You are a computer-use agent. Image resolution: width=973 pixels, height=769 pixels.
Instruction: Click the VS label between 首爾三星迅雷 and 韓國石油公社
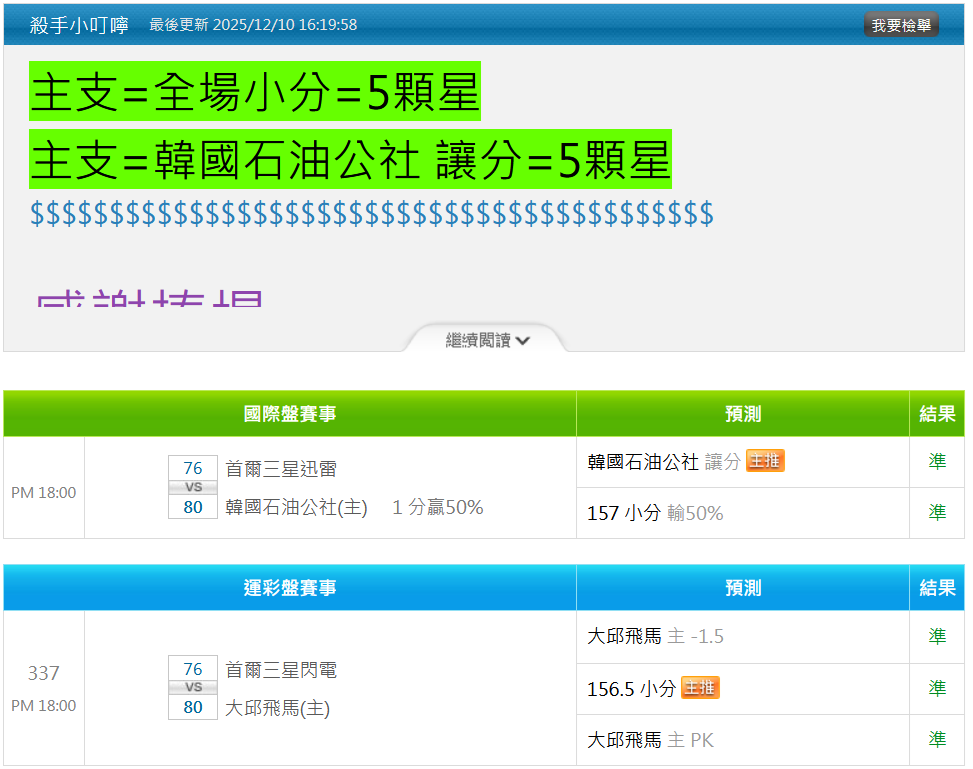pos(193,487)
